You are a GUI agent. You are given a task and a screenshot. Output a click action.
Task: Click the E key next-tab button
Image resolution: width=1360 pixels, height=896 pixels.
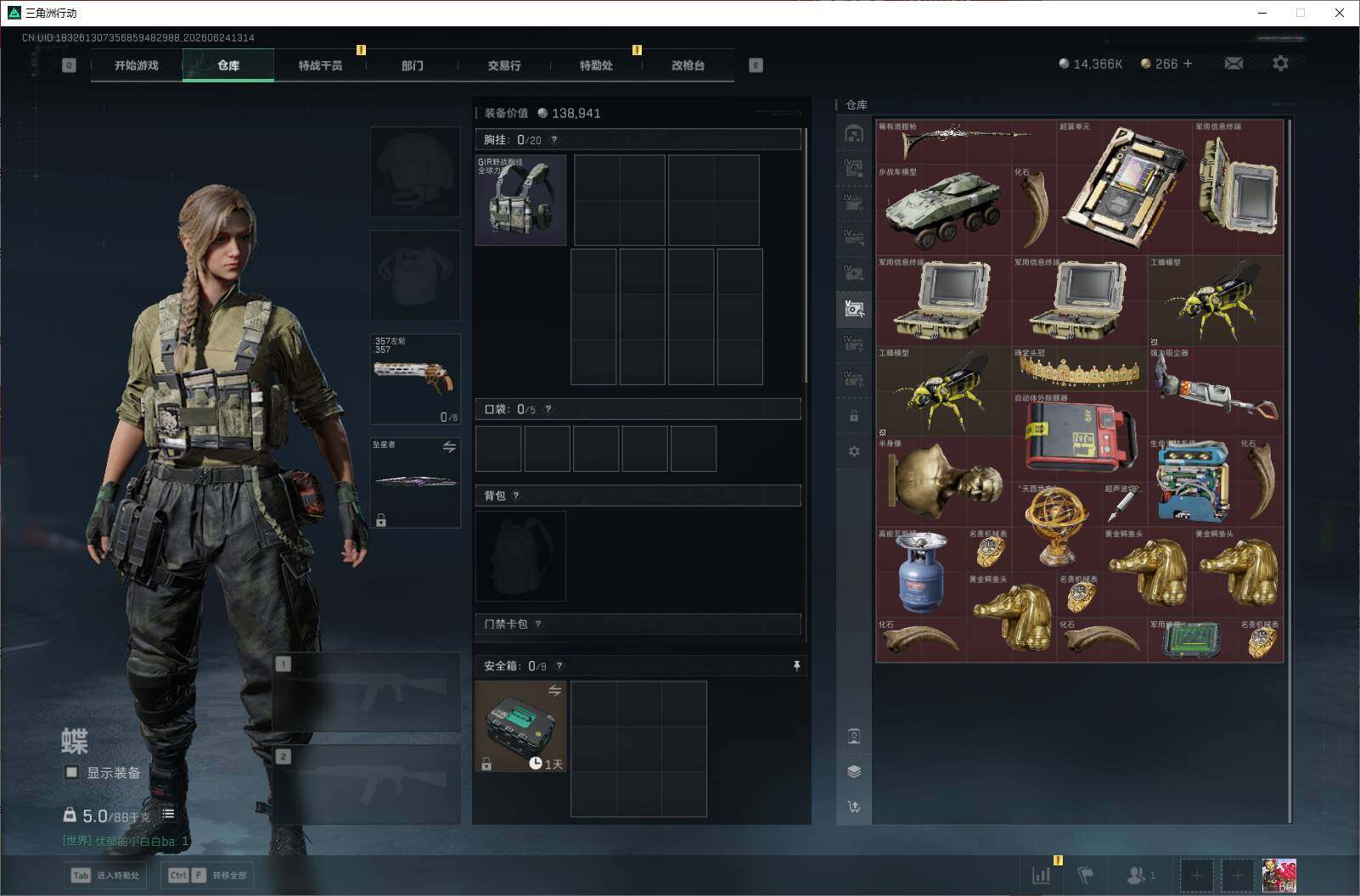pos(756,65)
